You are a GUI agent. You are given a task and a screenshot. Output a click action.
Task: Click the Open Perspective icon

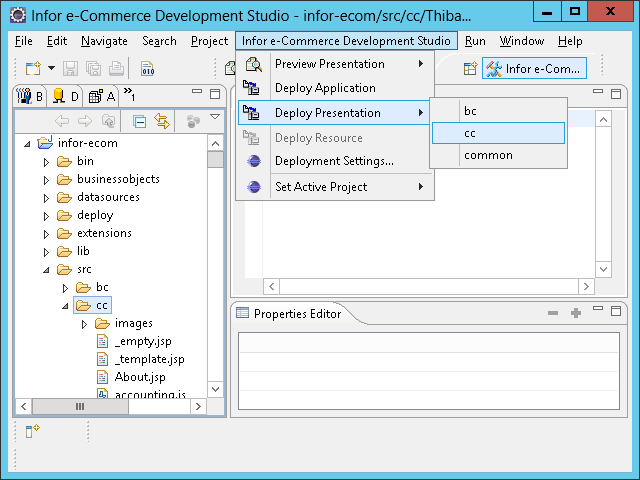(470, 68)
